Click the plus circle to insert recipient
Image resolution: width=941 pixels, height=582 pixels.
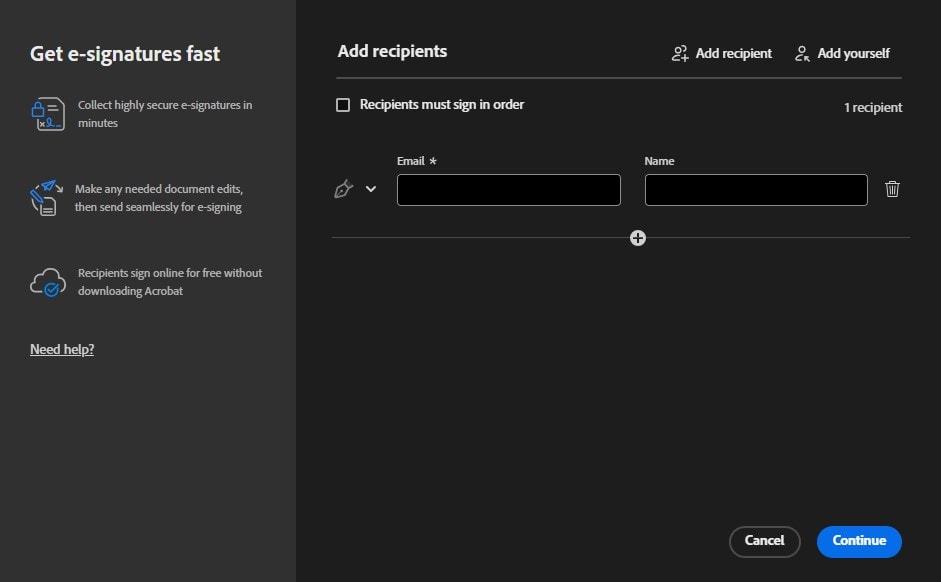[638, 238]
